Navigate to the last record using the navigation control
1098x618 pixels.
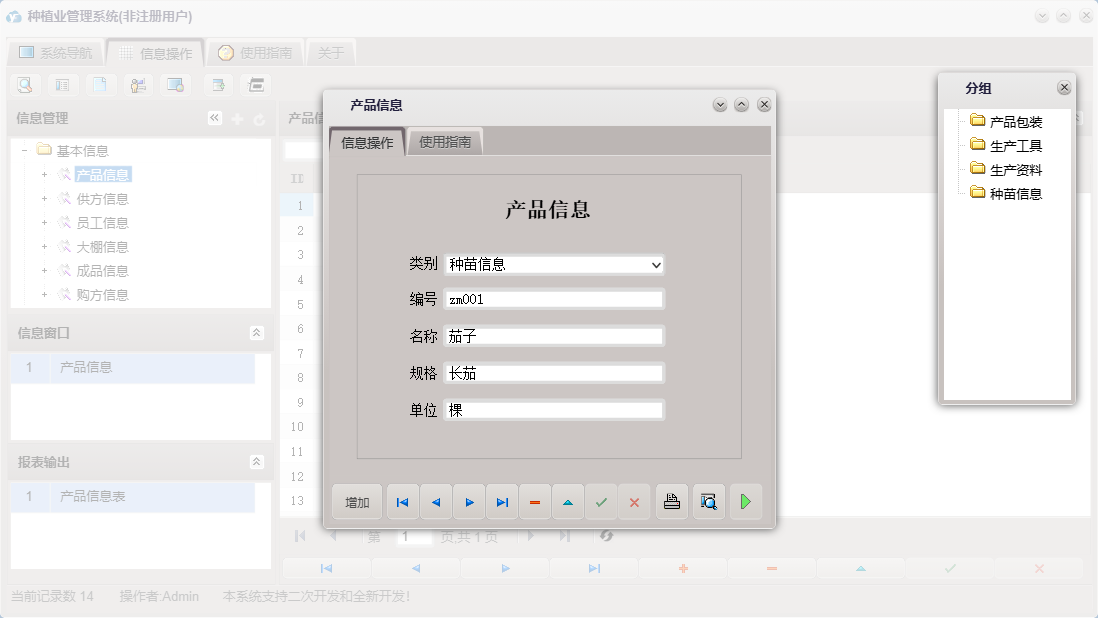pyautogui.click(x=502, y=501)
